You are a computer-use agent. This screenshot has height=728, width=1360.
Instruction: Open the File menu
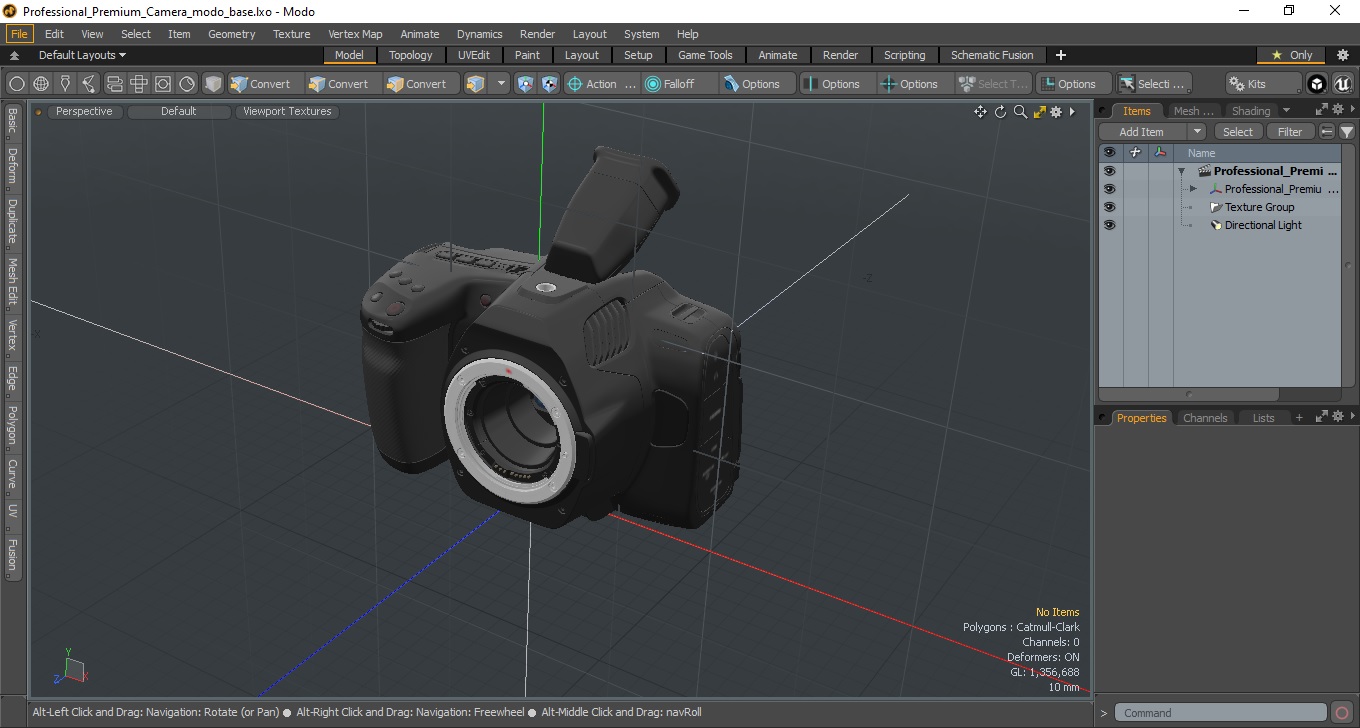point(19,34)
